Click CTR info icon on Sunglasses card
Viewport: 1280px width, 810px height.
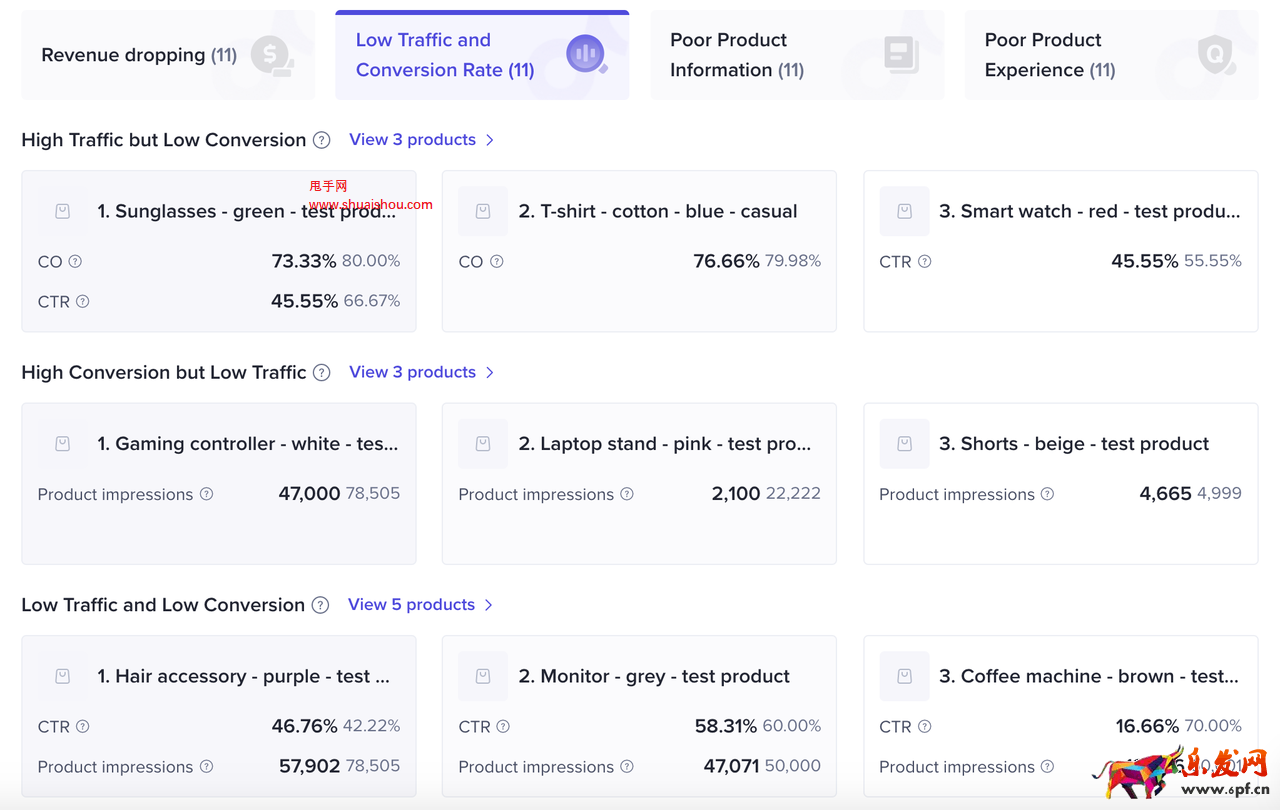click(x=83, y=302)
